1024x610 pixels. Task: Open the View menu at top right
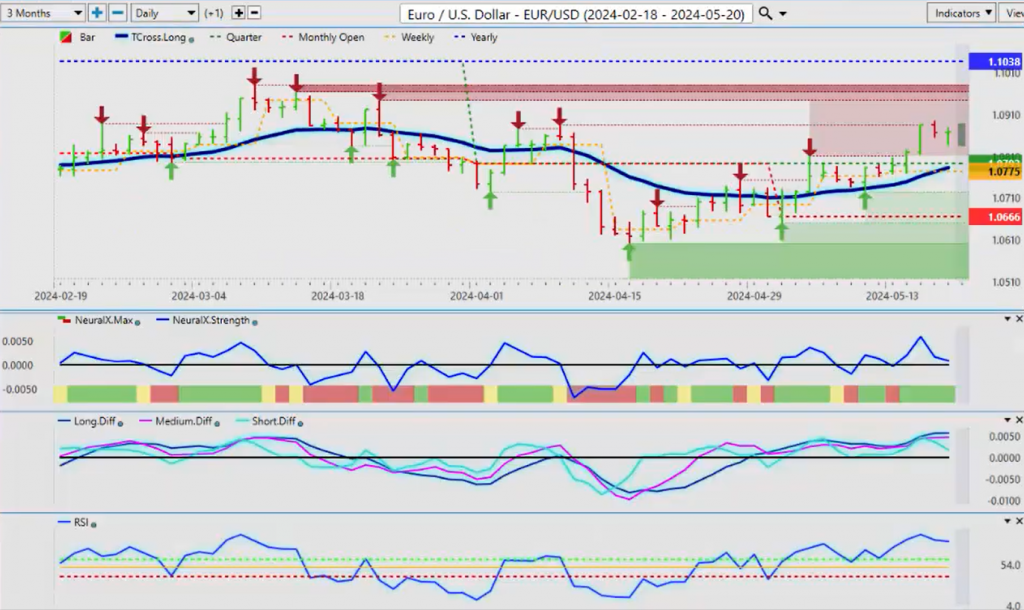(x=1011, y=13)
